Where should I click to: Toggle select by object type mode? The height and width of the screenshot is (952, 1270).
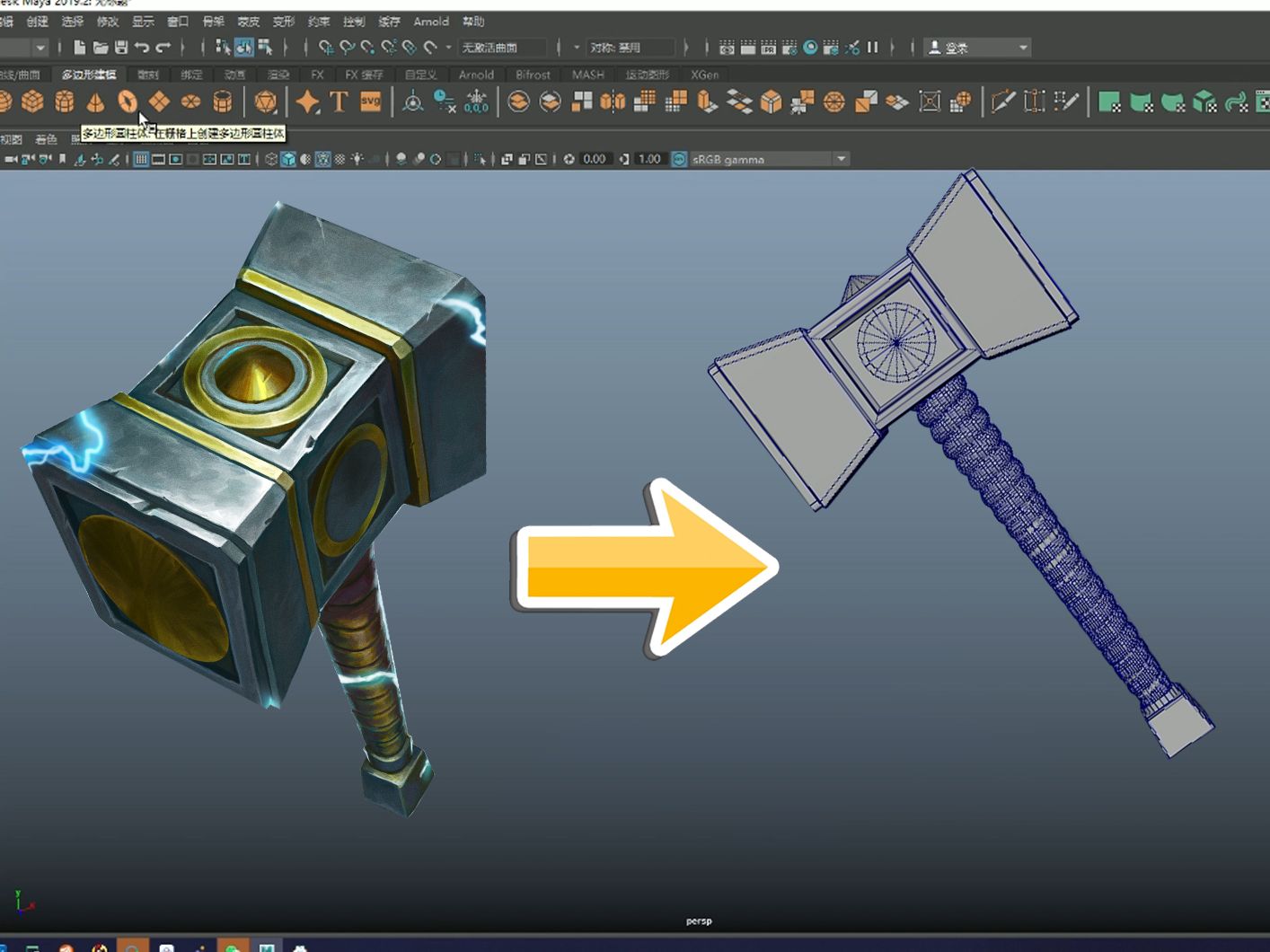click(244, 48)
